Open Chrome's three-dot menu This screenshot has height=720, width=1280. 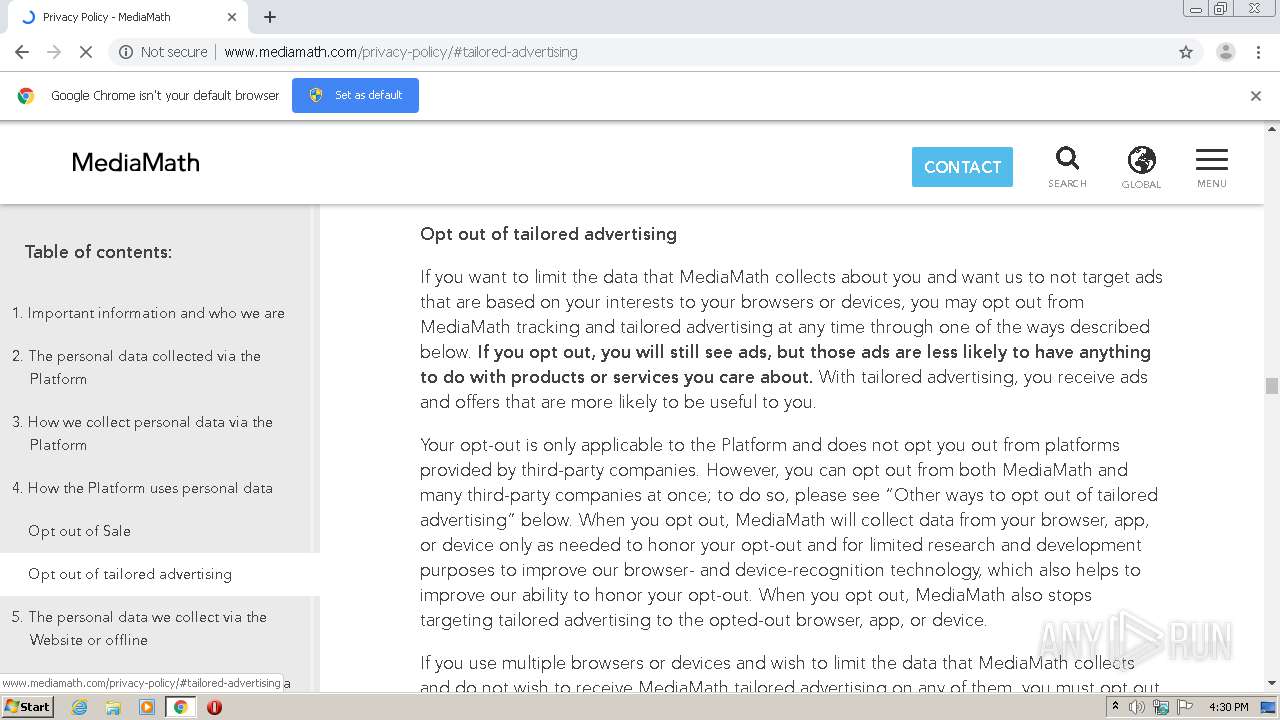click(x=1259, y=52)
